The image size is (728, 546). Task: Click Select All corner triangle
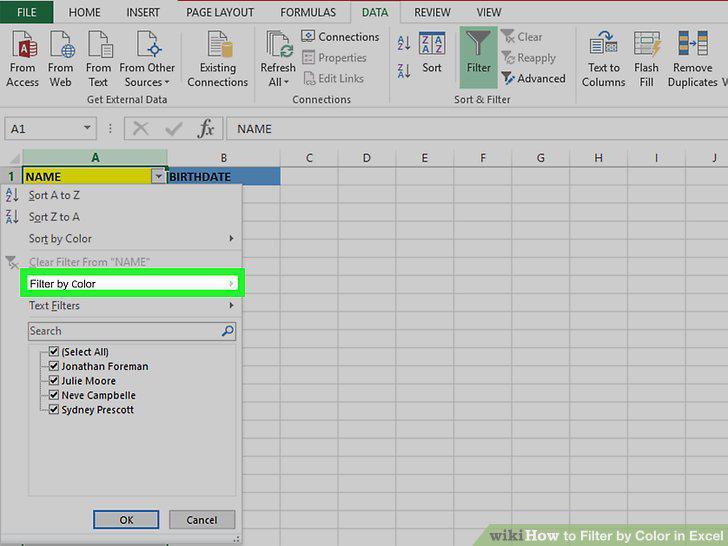pos(14,158)
